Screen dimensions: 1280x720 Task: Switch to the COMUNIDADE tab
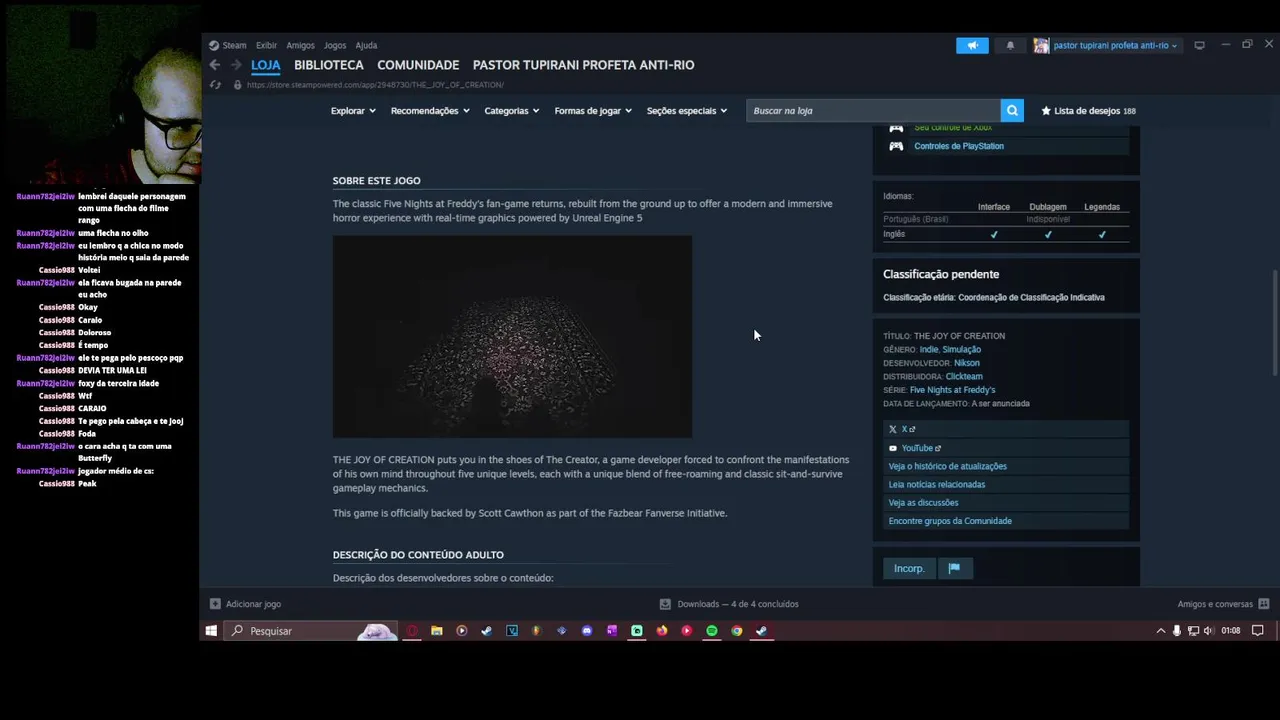[x=418, y=65]
